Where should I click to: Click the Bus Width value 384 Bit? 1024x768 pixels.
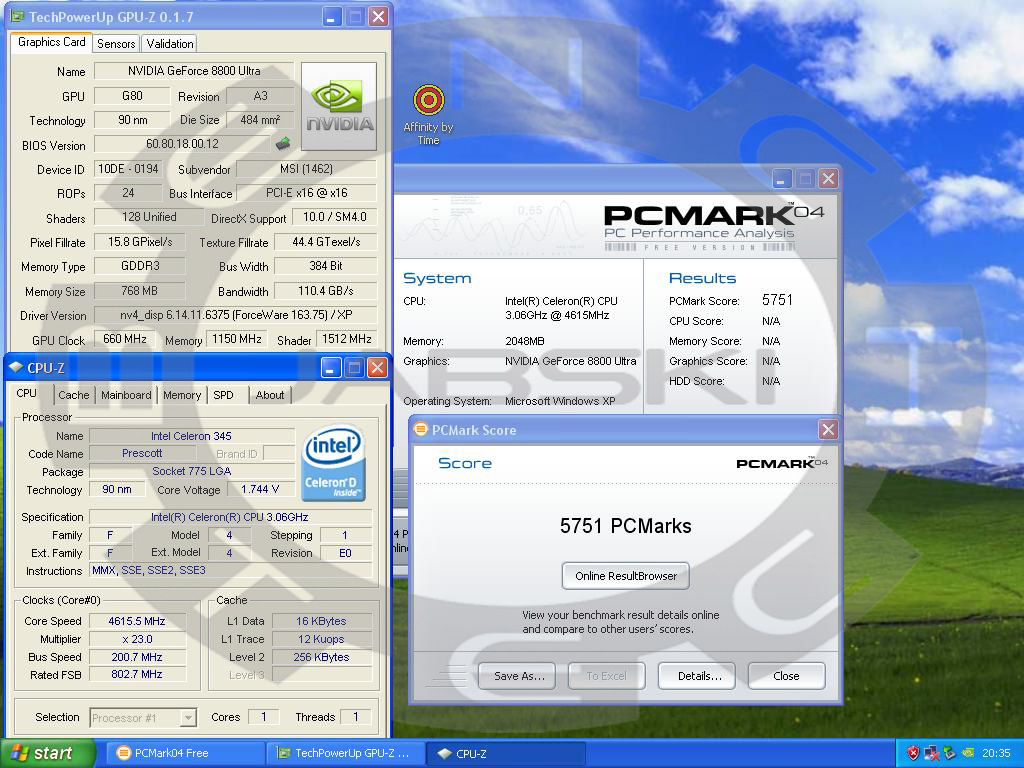[x=325, y=266]
